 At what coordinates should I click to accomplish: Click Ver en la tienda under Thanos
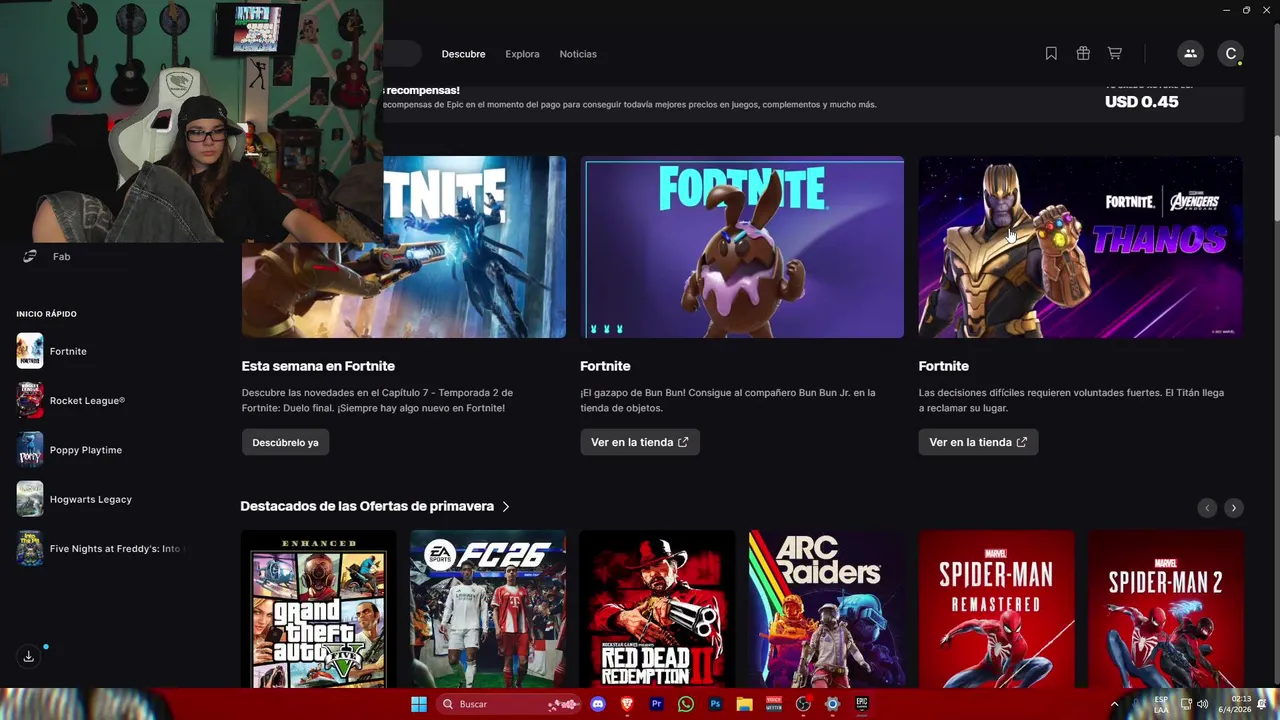(x=978, y=442)
